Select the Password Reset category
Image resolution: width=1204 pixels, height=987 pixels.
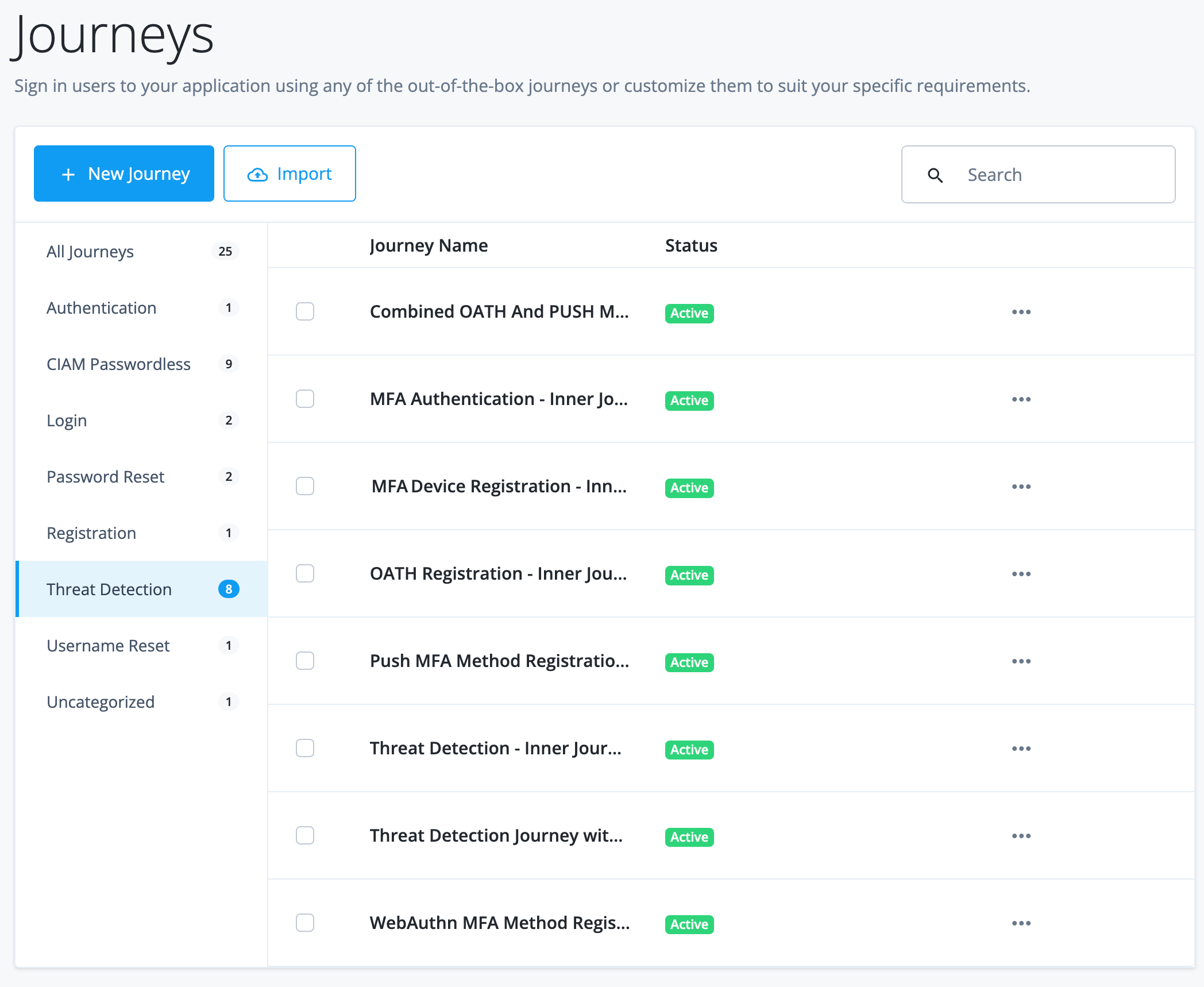click(105, 476)
